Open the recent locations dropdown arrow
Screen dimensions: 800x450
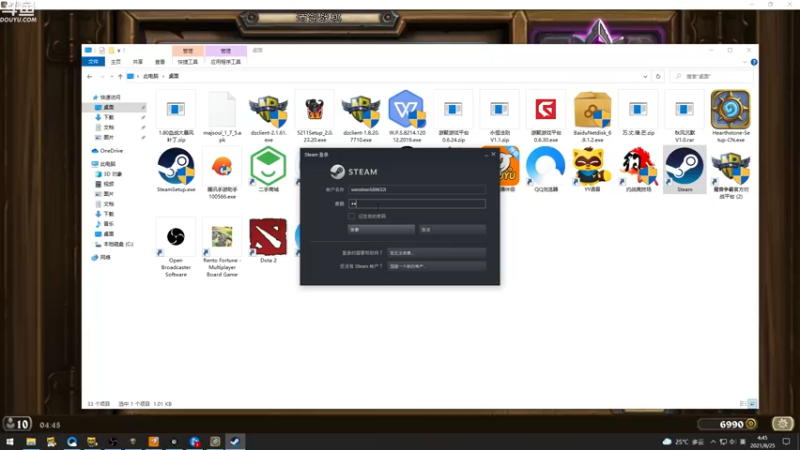pyautogui.click(x=112, y=77)
